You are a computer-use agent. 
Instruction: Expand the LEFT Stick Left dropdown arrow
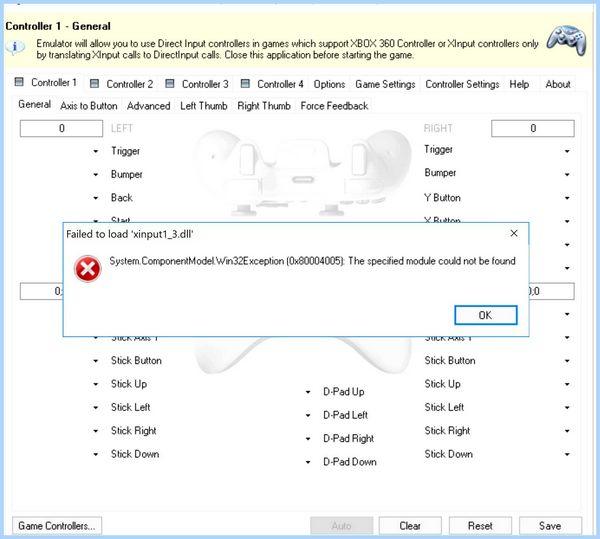[x=96, y=408]
